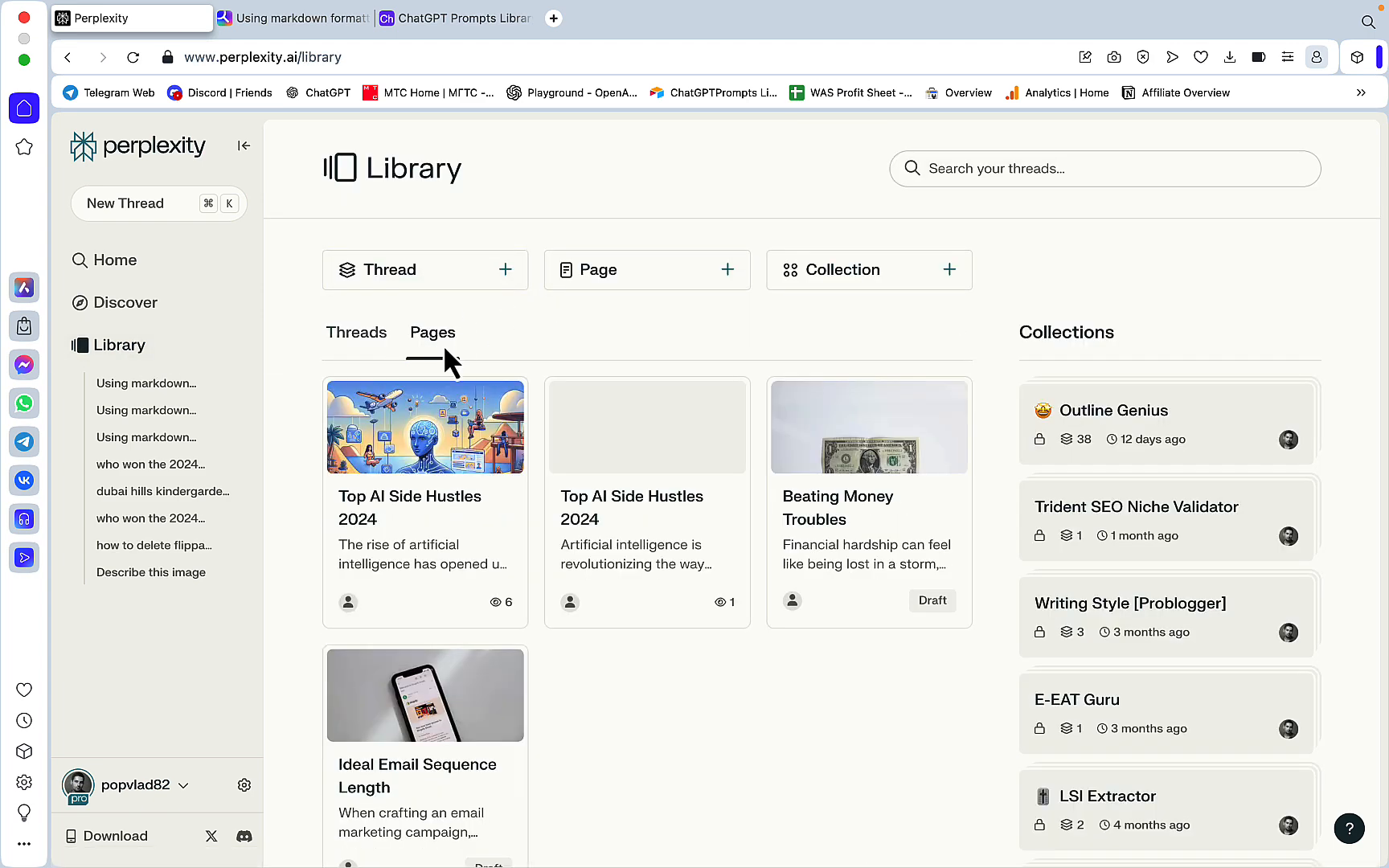This screenshot has width=1389, height=868.
Task: Go to Discover in sidebar
Action: [115, 302]
